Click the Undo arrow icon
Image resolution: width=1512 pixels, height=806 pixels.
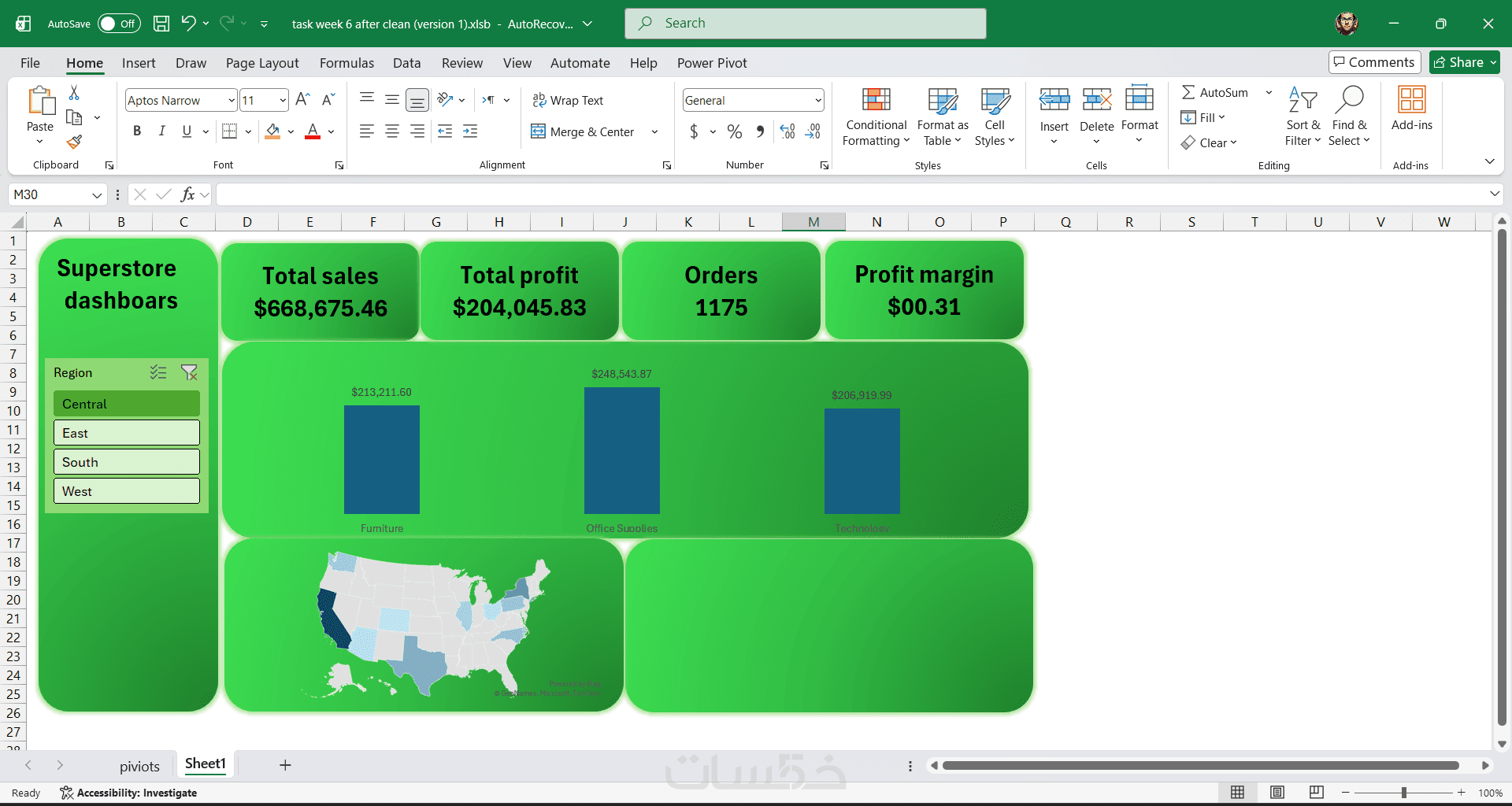point(188,24)
